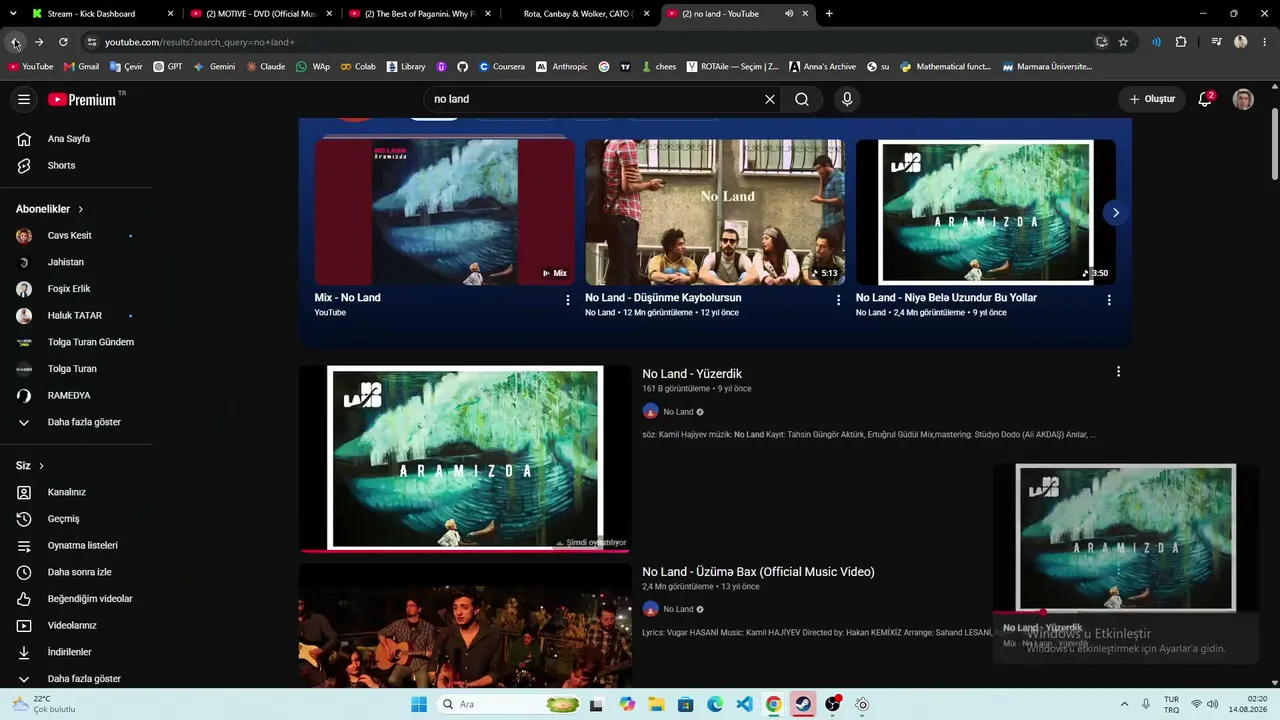Expand the Abonelikler section arrow
Screen dimensions: 1280x720
coord(80,209)
